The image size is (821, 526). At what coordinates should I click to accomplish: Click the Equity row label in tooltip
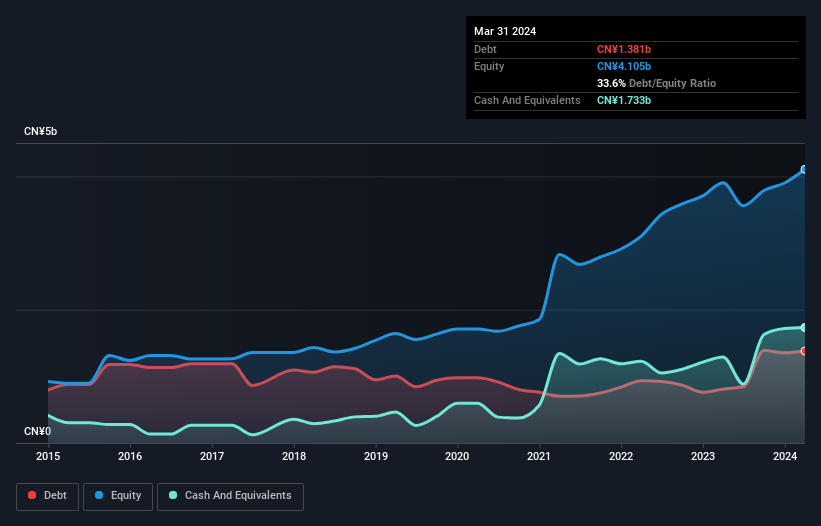click(x=489, y=66)
